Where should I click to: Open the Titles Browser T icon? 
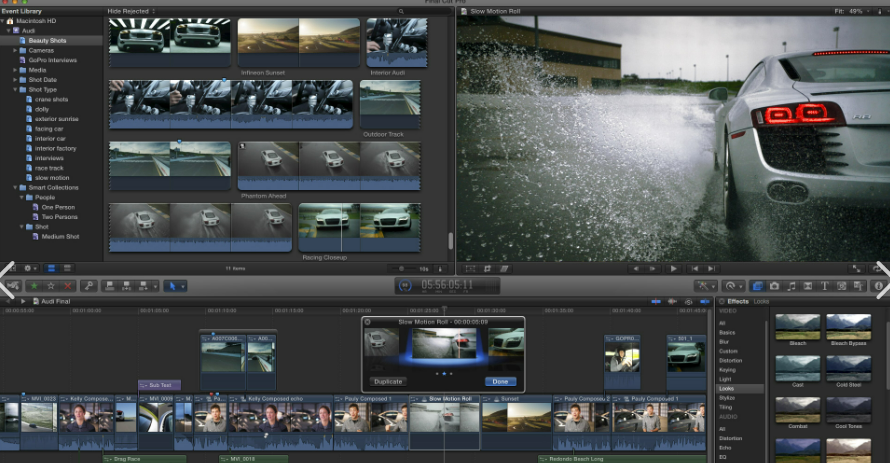coord(825,286)
